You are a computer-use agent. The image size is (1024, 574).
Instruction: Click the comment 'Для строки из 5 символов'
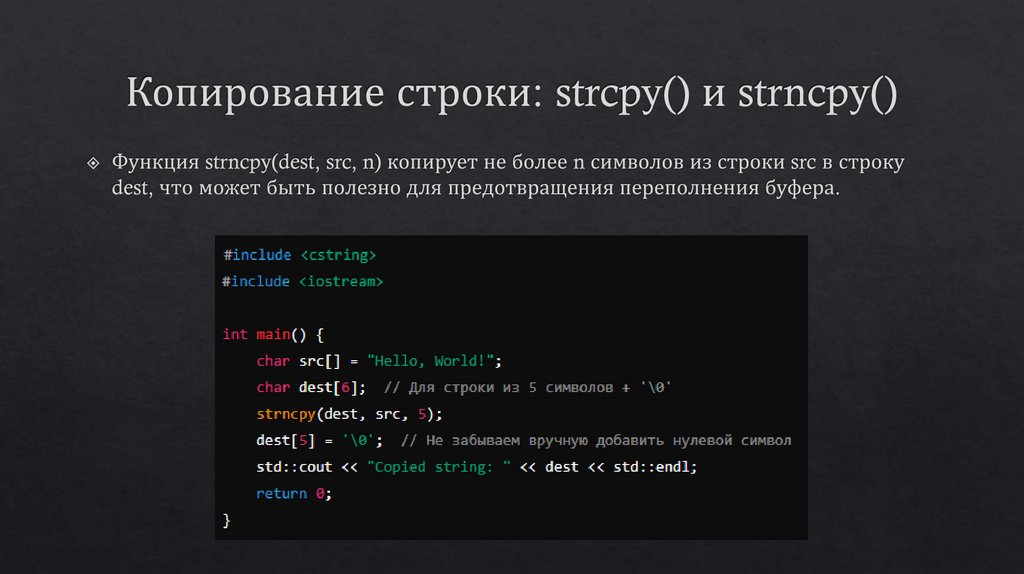tap(528, 388)
